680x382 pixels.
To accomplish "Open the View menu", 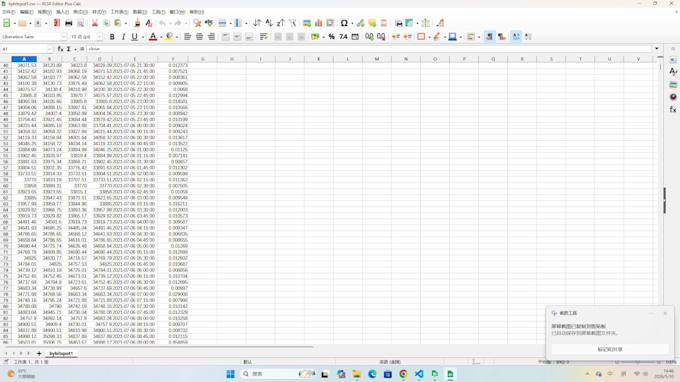I will 45,12.
